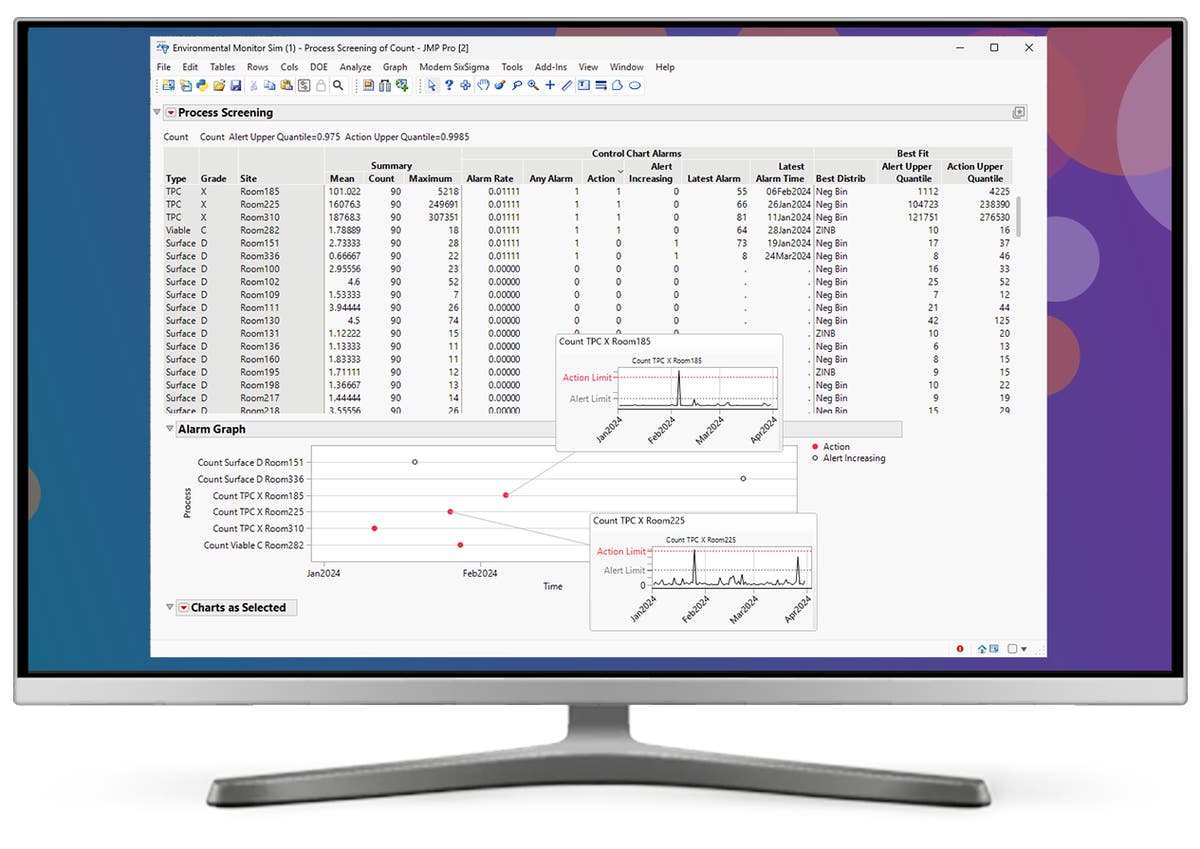The width and height of the screenshot is (1200, 849).
Task: Collapse the Process Screening section
Action: 158,112
